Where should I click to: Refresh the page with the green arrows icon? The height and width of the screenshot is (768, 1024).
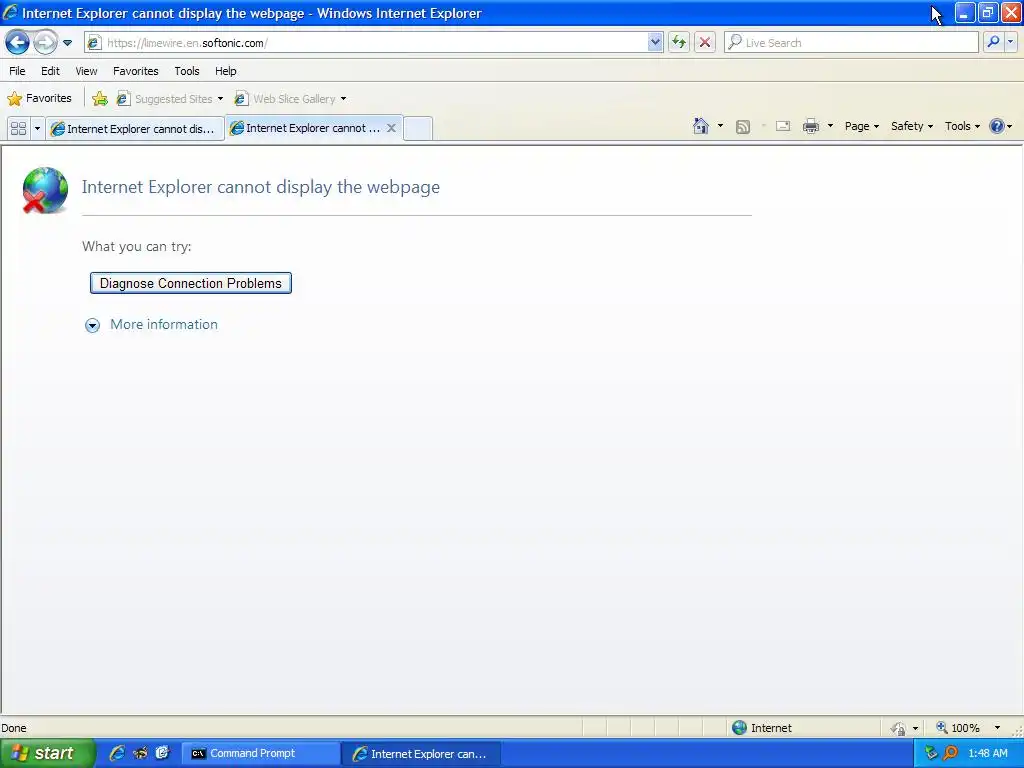pos(679,42)
